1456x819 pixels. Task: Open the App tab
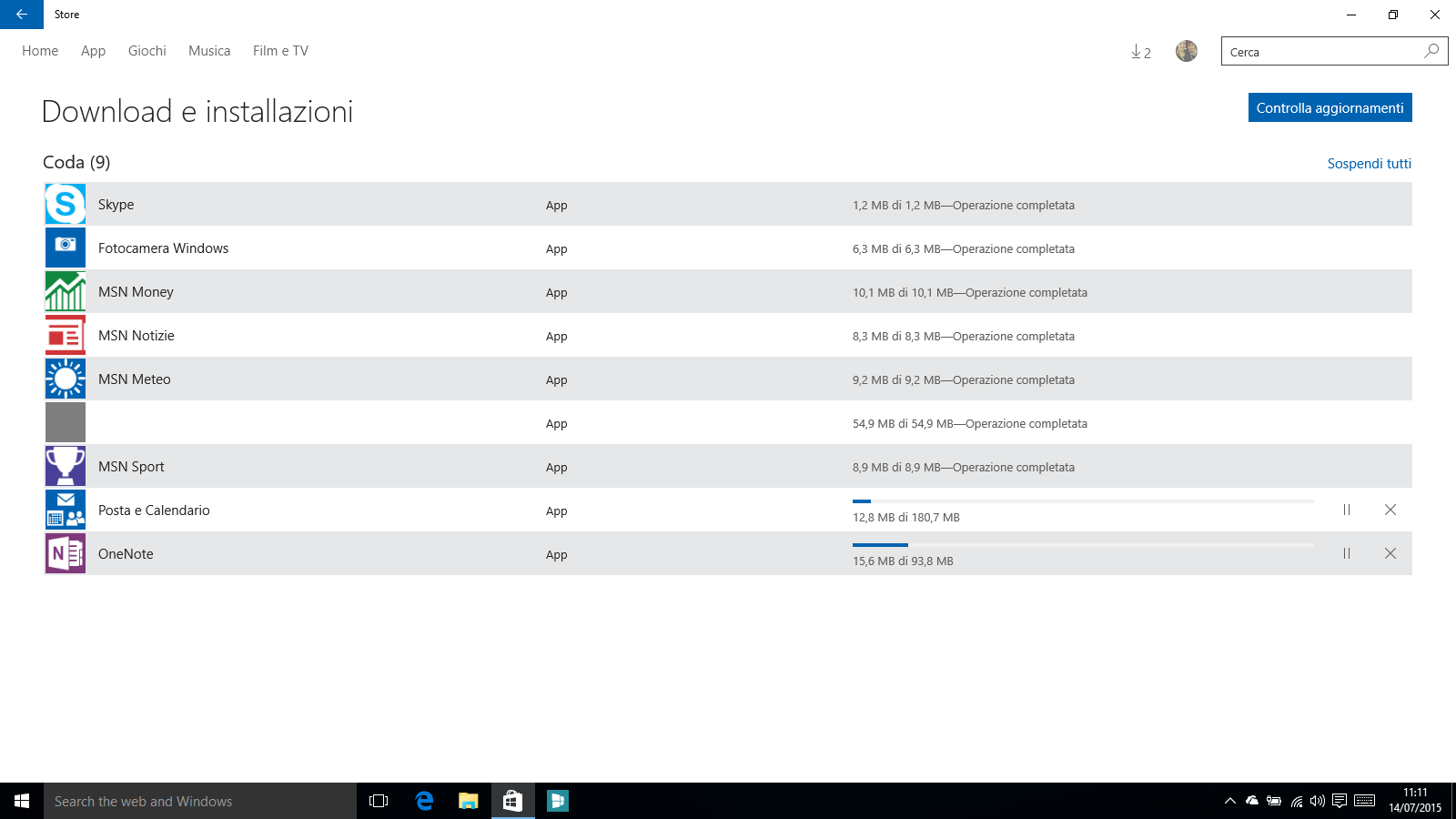pyautogui.click(x=93, y=51)
